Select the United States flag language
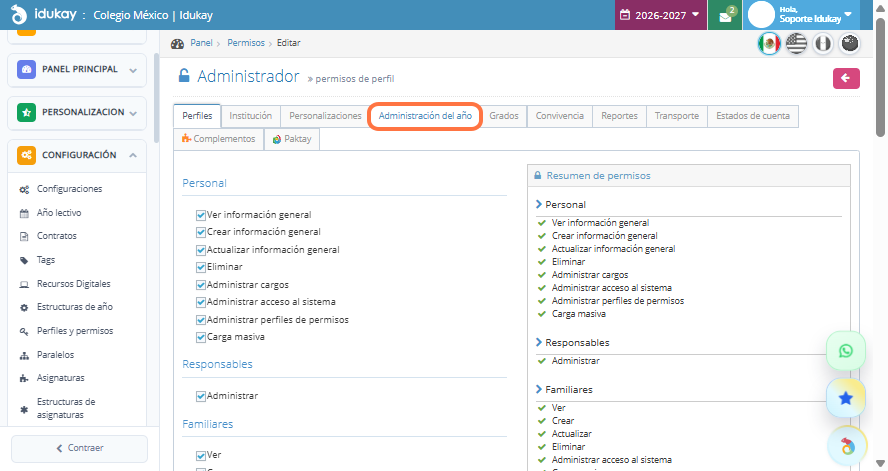The height and width of the screenshot is (471, 888). (x=796, y=44)
